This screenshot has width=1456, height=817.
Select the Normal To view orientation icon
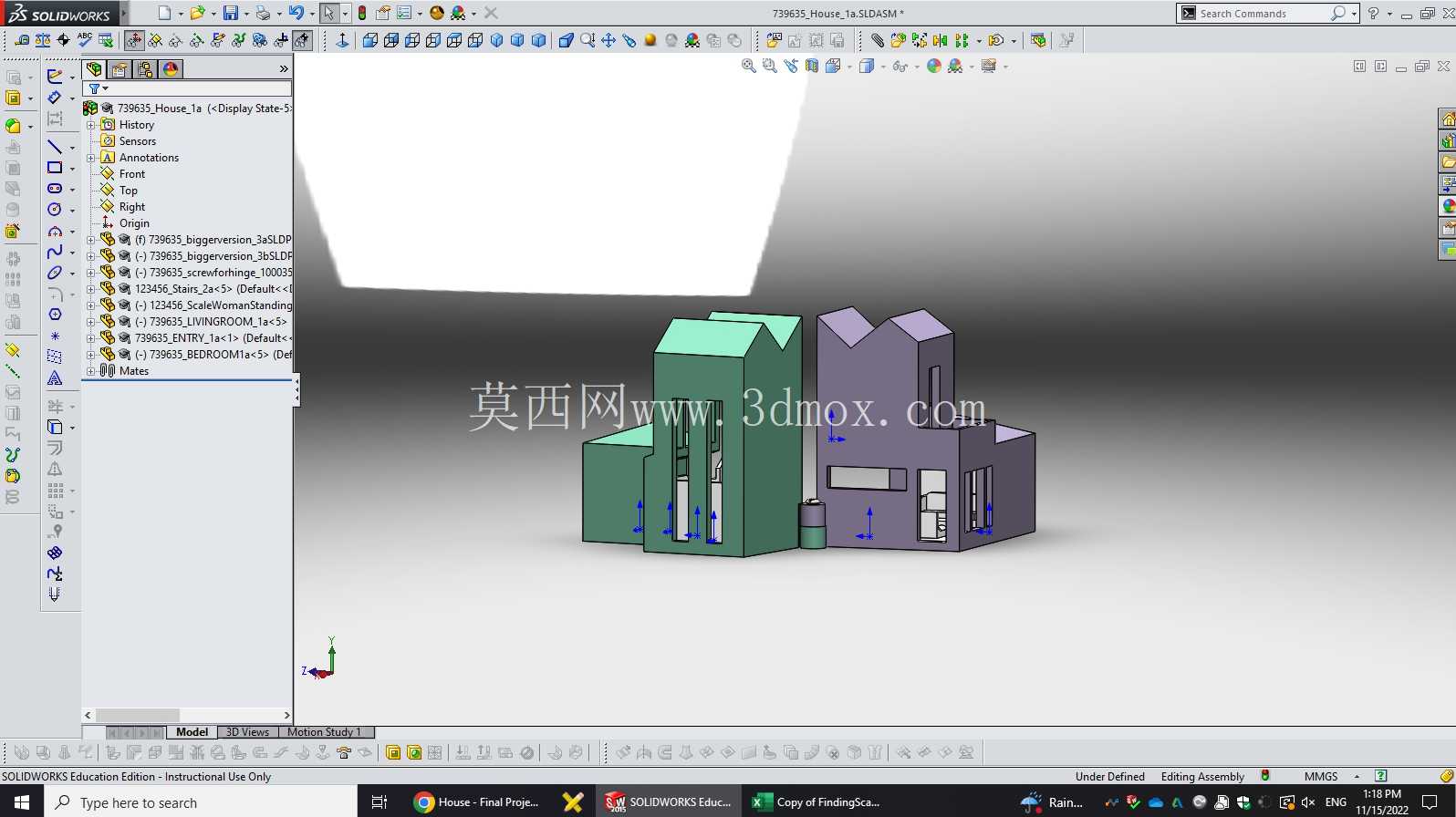pyautogui.click(x=342, y=40)
